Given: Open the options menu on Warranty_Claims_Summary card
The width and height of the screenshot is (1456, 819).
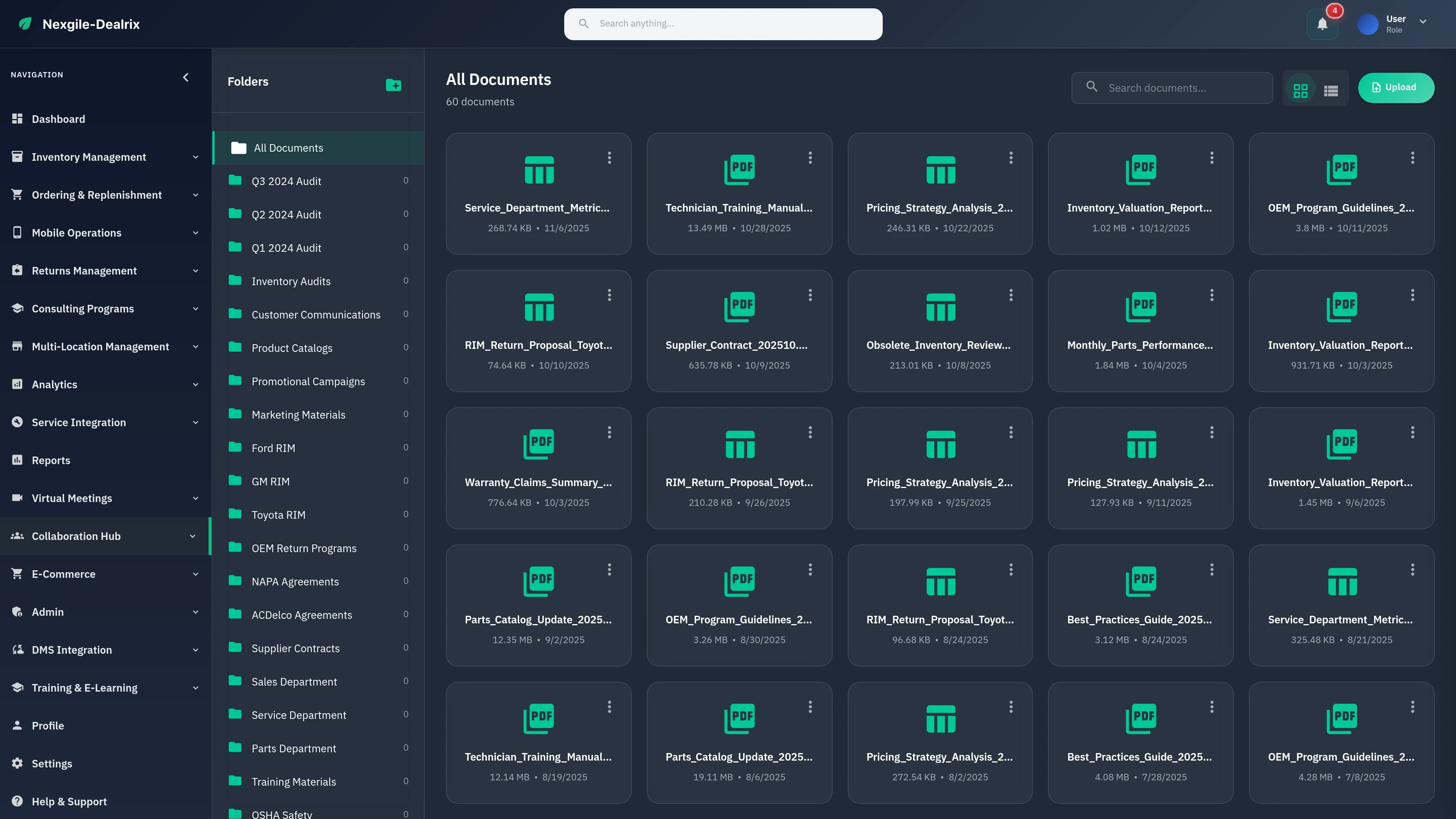Looking at the screenshot, I should [609, 432].
